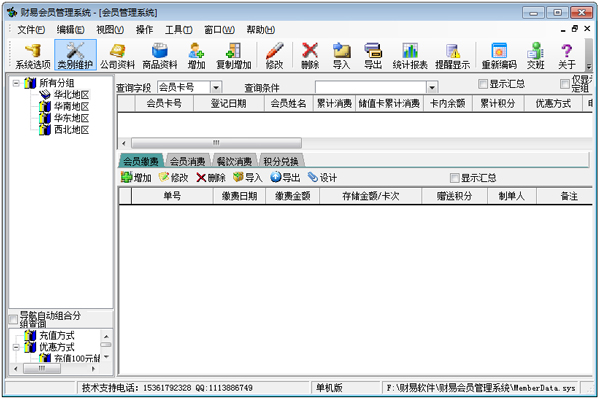Open 类别维护 category maintenance tool
This screenshot has height=399, width=600.
75,55
